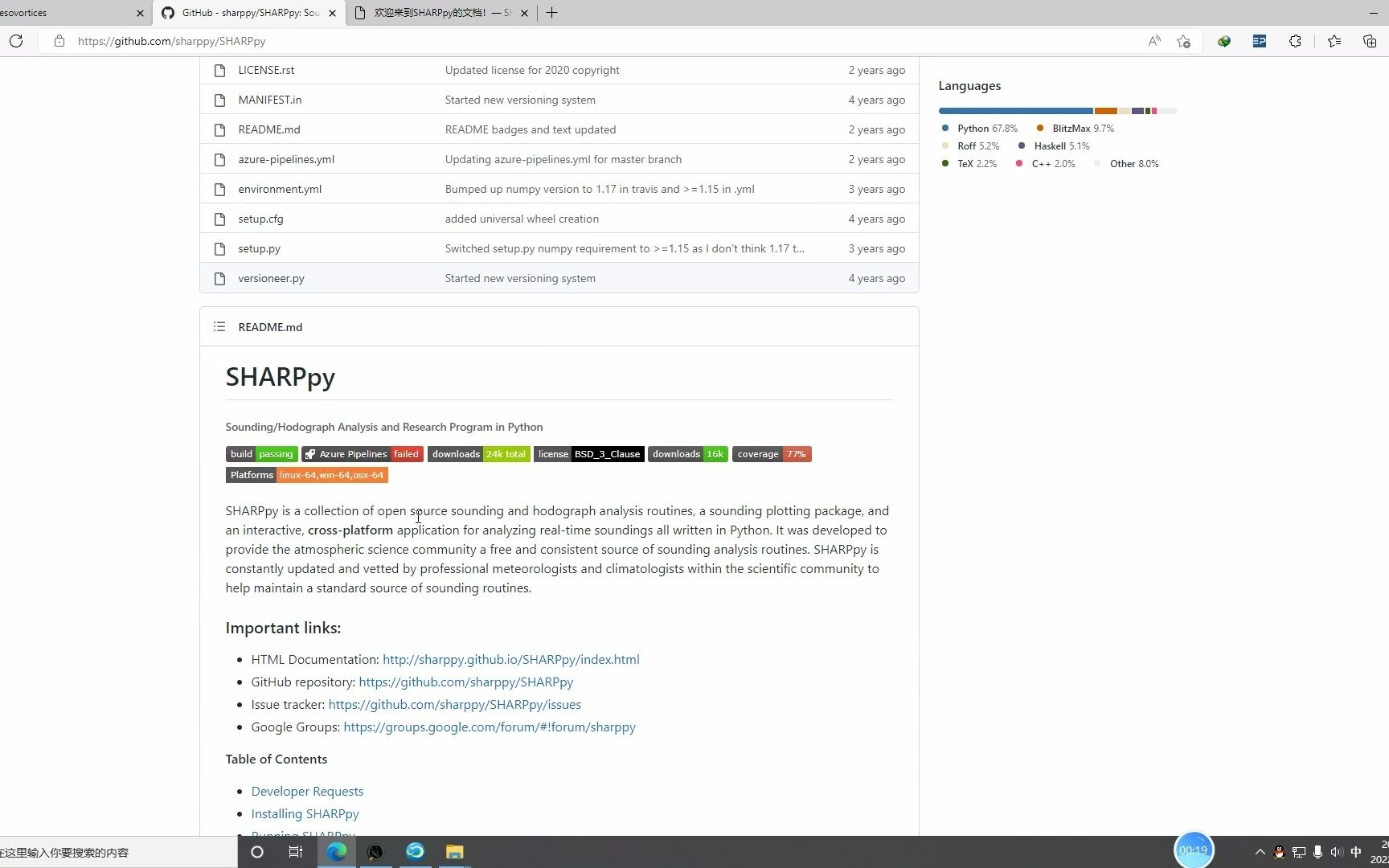Open versioneer.py file

click(x=271, y=278)
